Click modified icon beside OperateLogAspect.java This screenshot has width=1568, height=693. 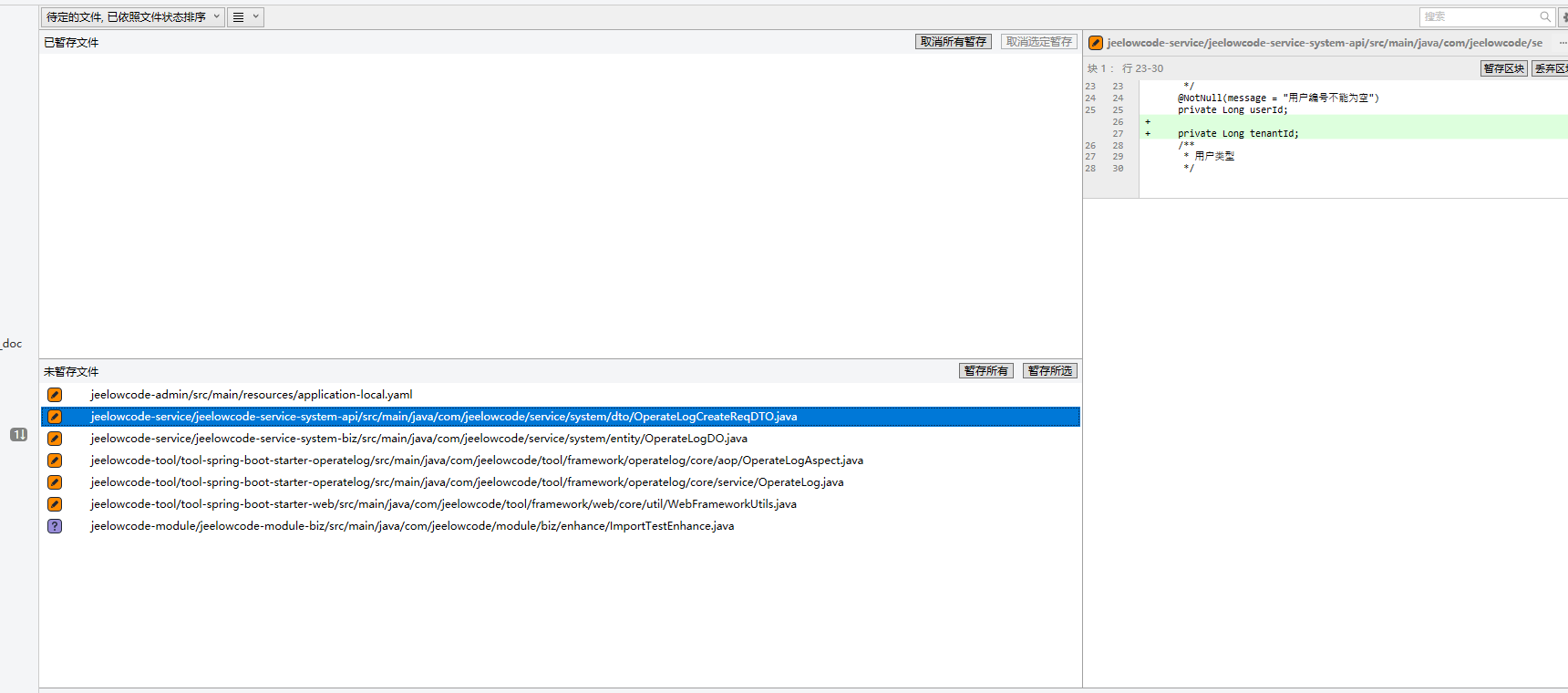(55, 460)
